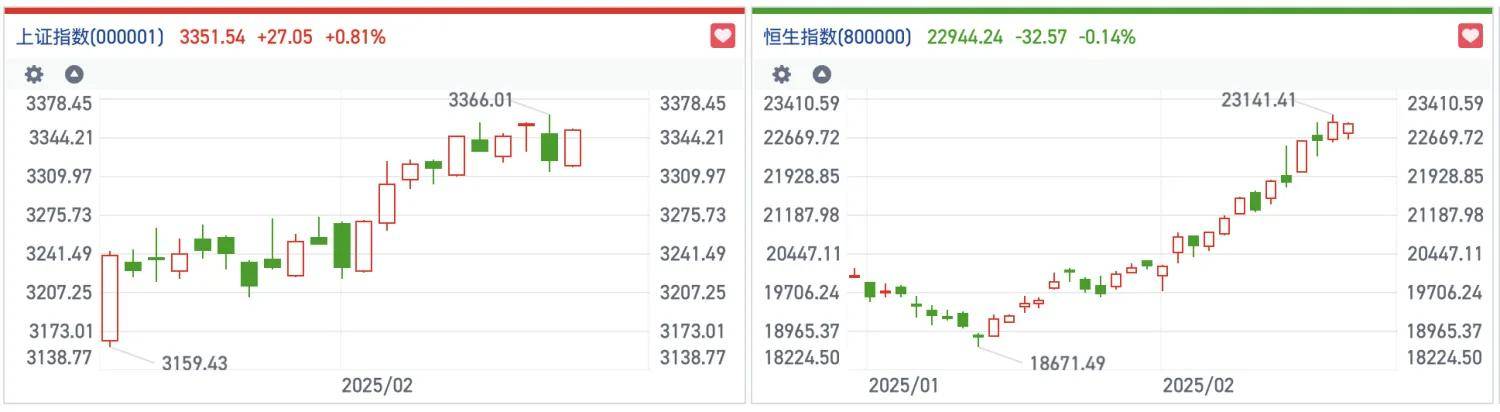Select the 3159.43 low price label

[194, 364]
